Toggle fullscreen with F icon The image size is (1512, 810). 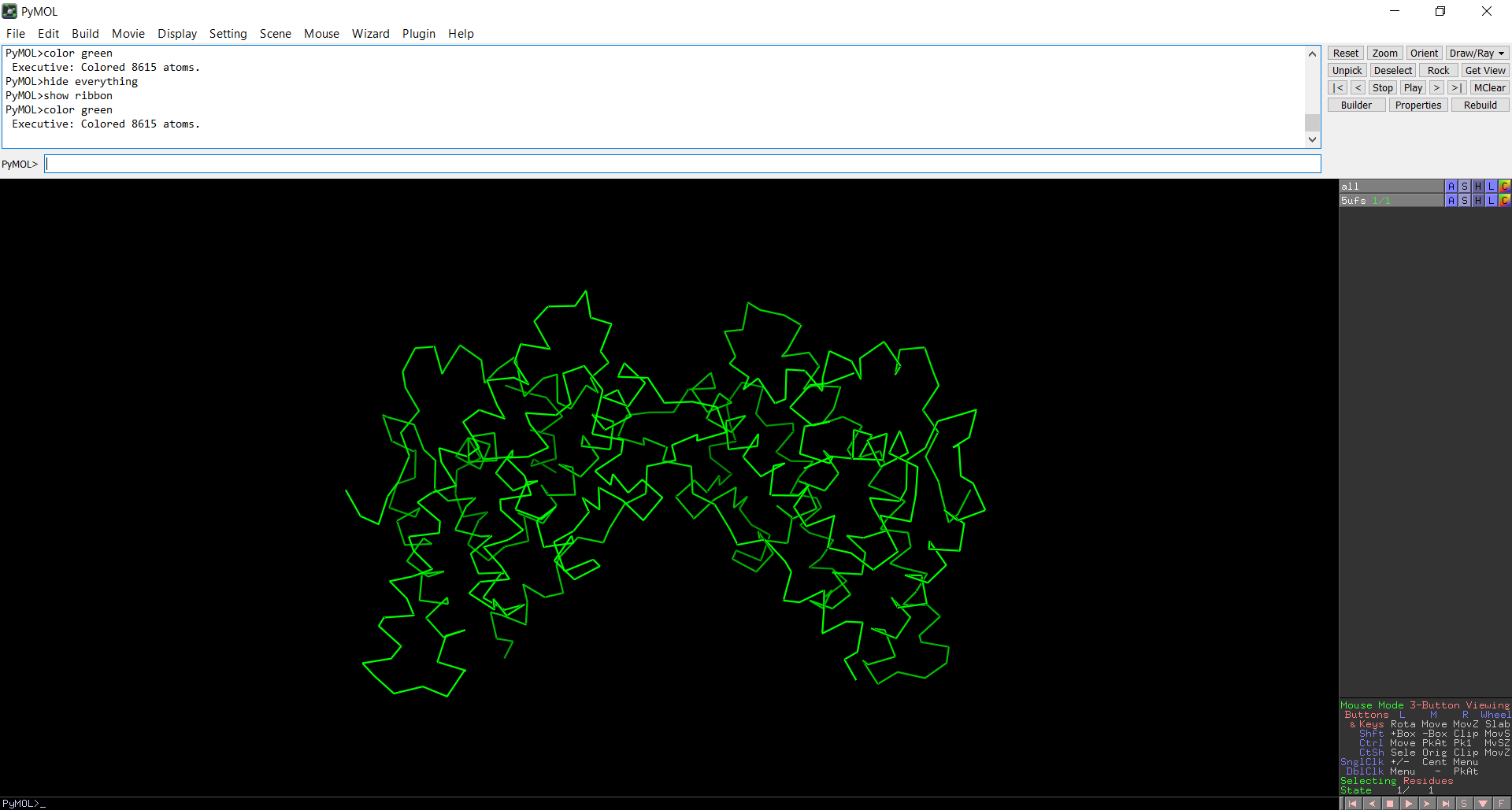pos(1501,804)
